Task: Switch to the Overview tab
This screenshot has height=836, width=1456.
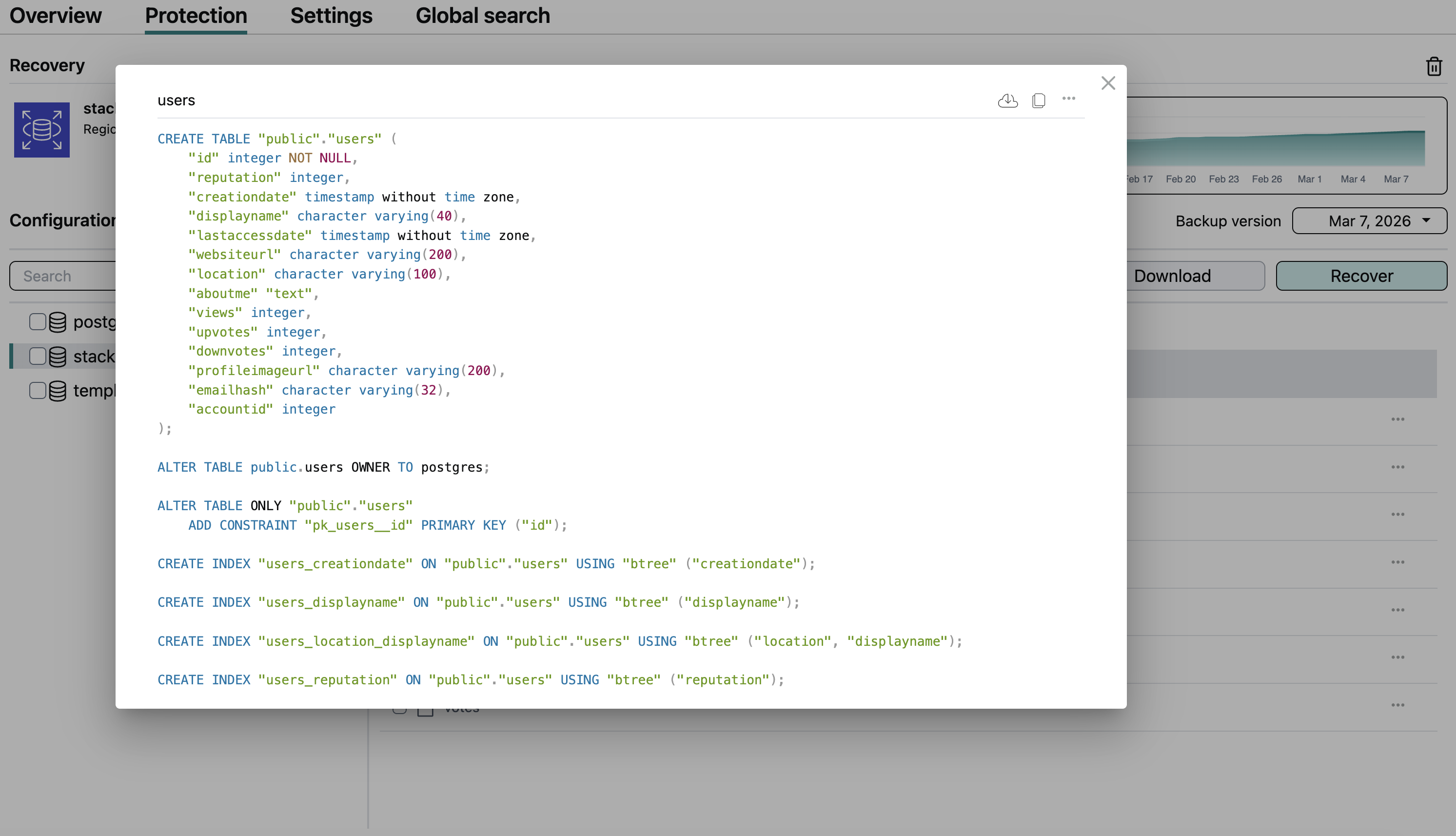Action: [x=56, y=16]
